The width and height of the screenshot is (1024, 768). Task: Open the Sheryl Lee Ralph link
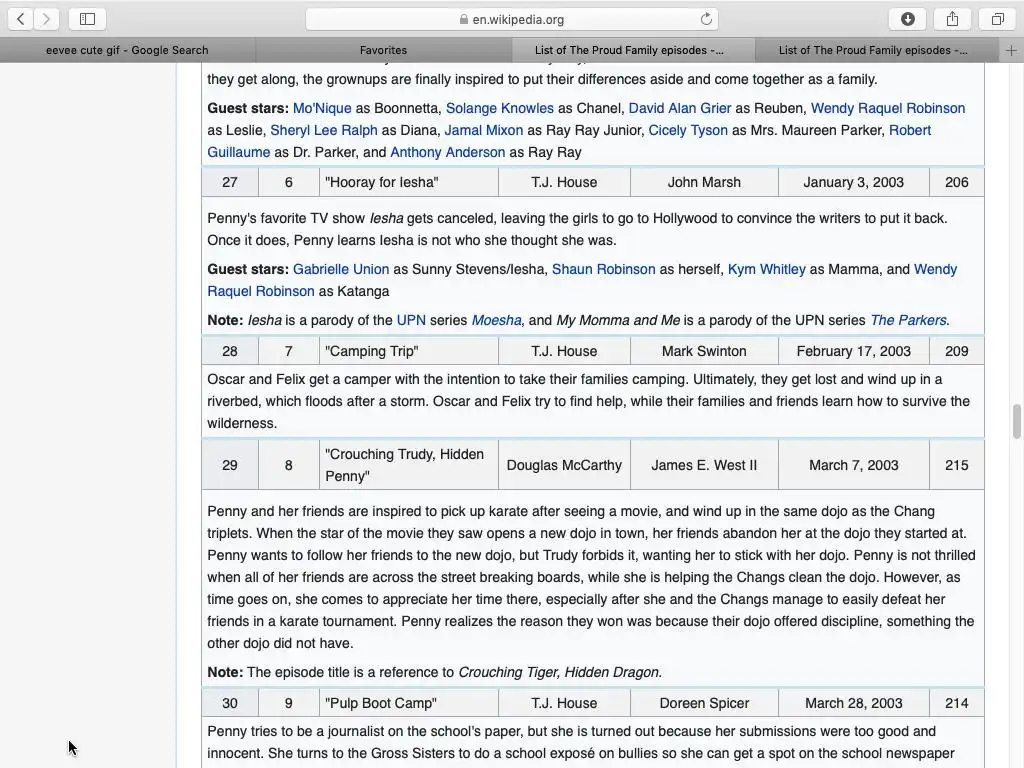(324, 131)
